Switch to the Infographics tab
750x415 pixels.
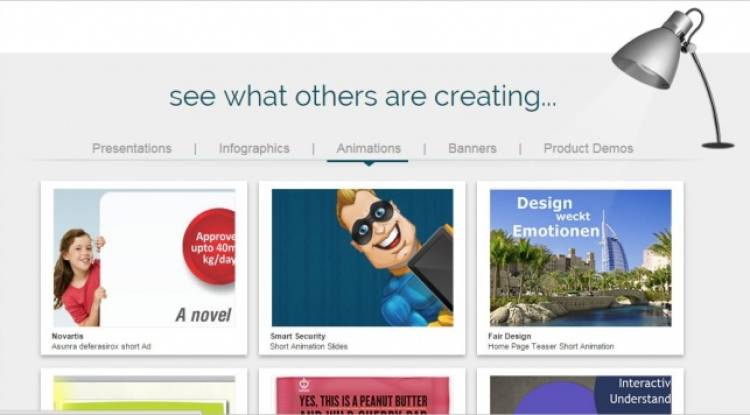click(254, 148)
